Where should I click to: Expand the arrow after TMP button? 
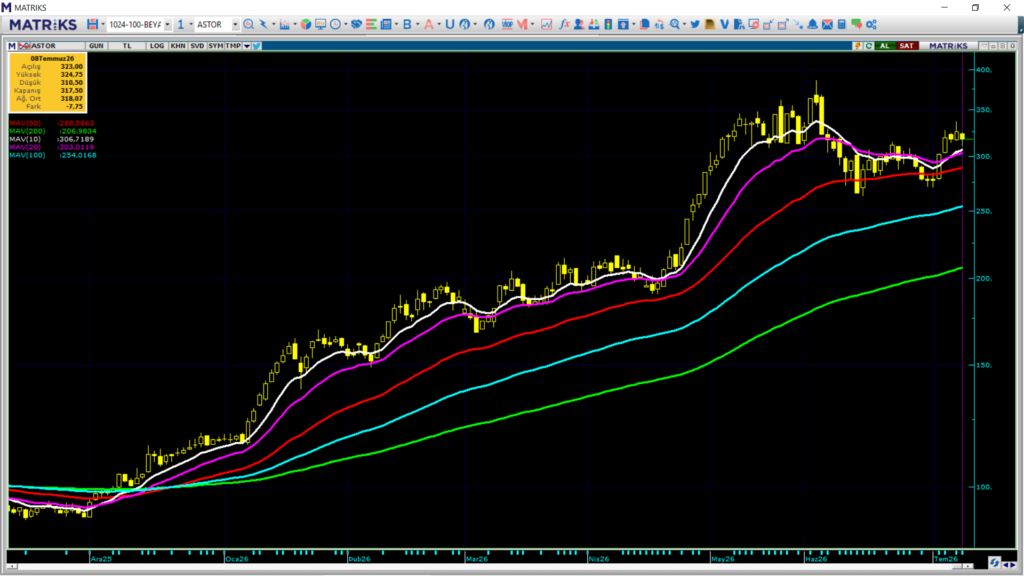click(x=247, y=46)
